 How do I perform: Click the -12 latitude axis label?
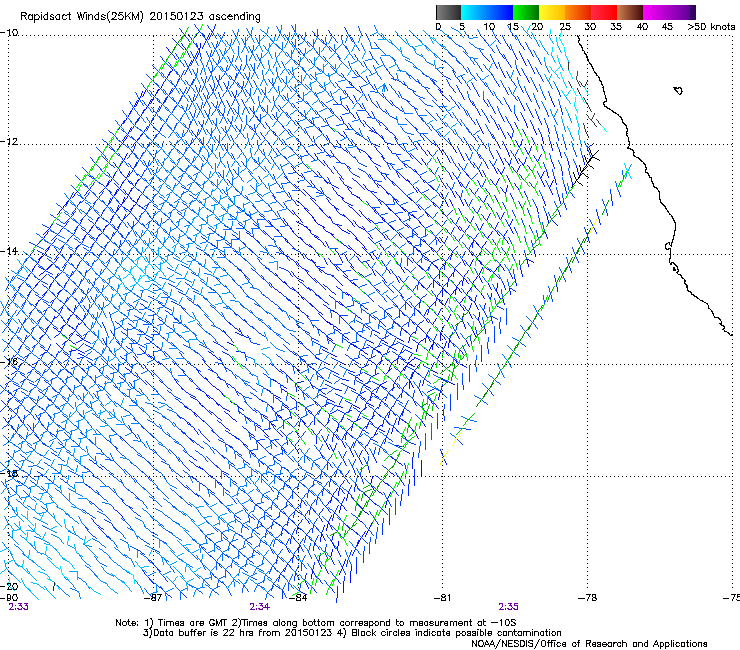click(x=9, y=142)
